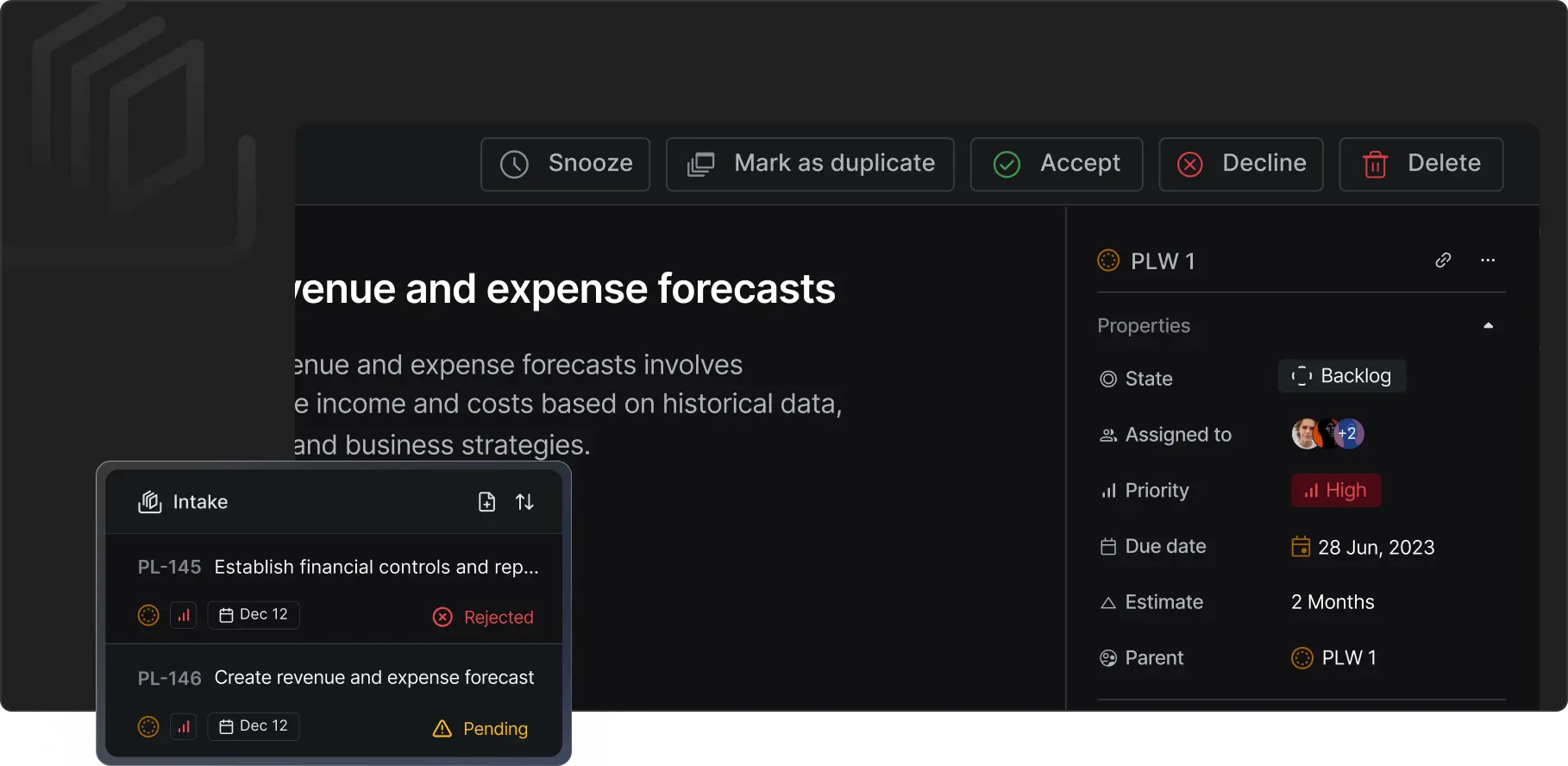The height and width of the screenshot is (766, 1568).
Task: Delete this intake issue
Action: click(x=1421, y=164)
